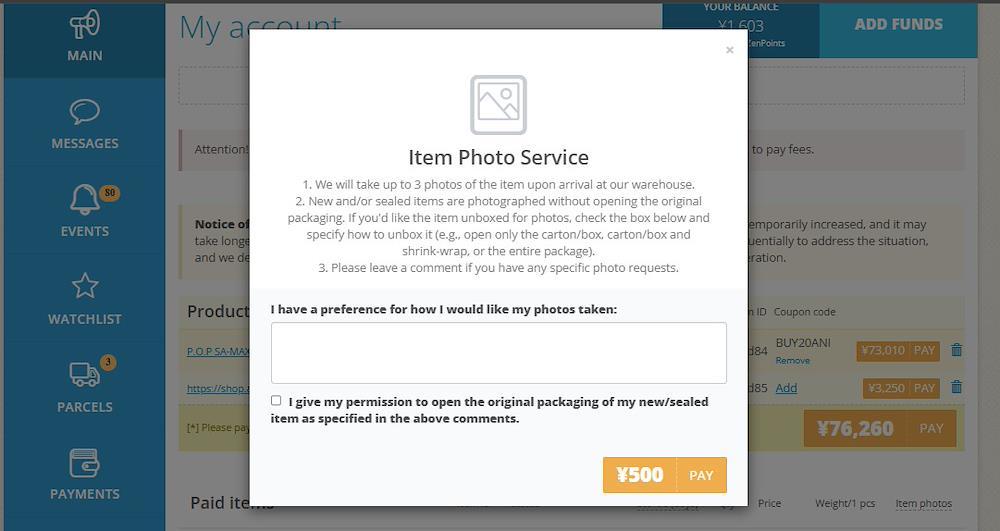Check permission to open original packaging

tap(276, 401)
